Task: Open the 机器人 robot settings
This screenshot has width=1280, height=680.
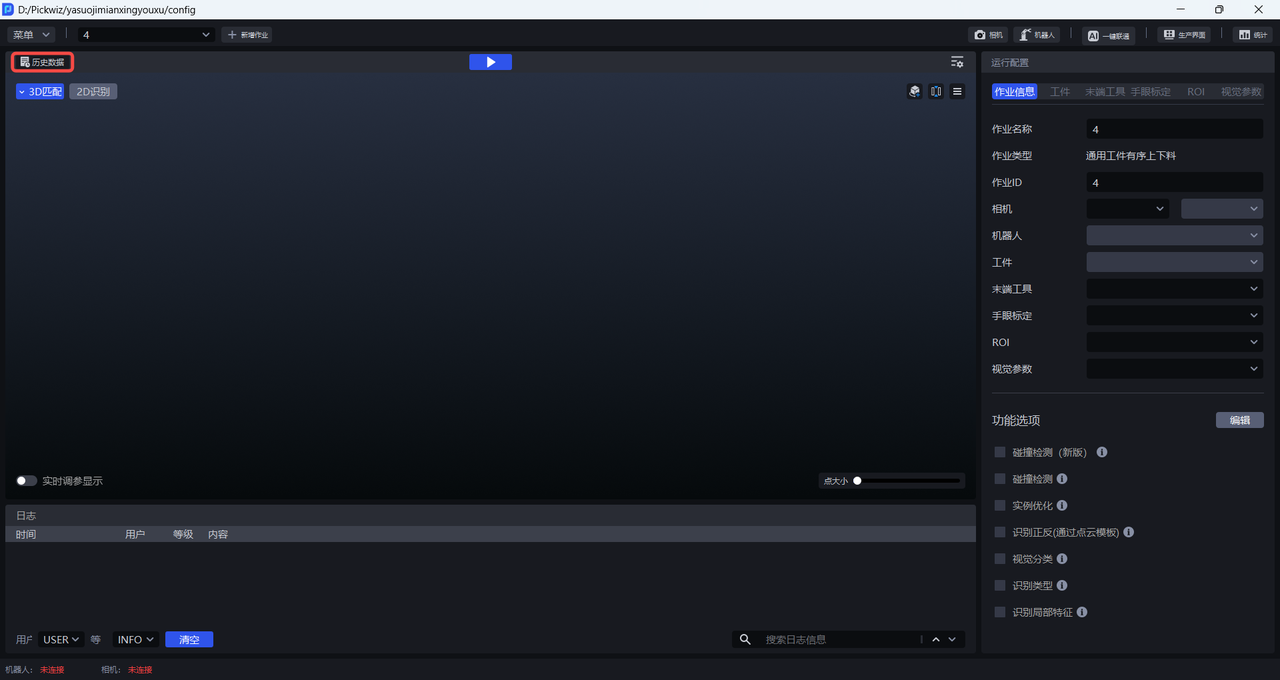Action: coord(1037,35)
